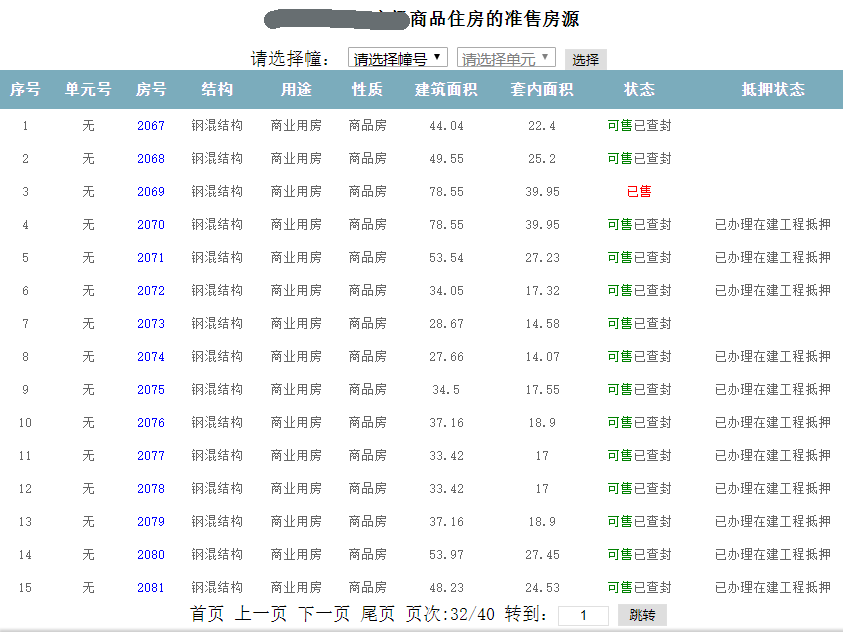This screenshot has width=843, height=632.
Task: Go to 尾页 last page
Action: pos(377,614)
